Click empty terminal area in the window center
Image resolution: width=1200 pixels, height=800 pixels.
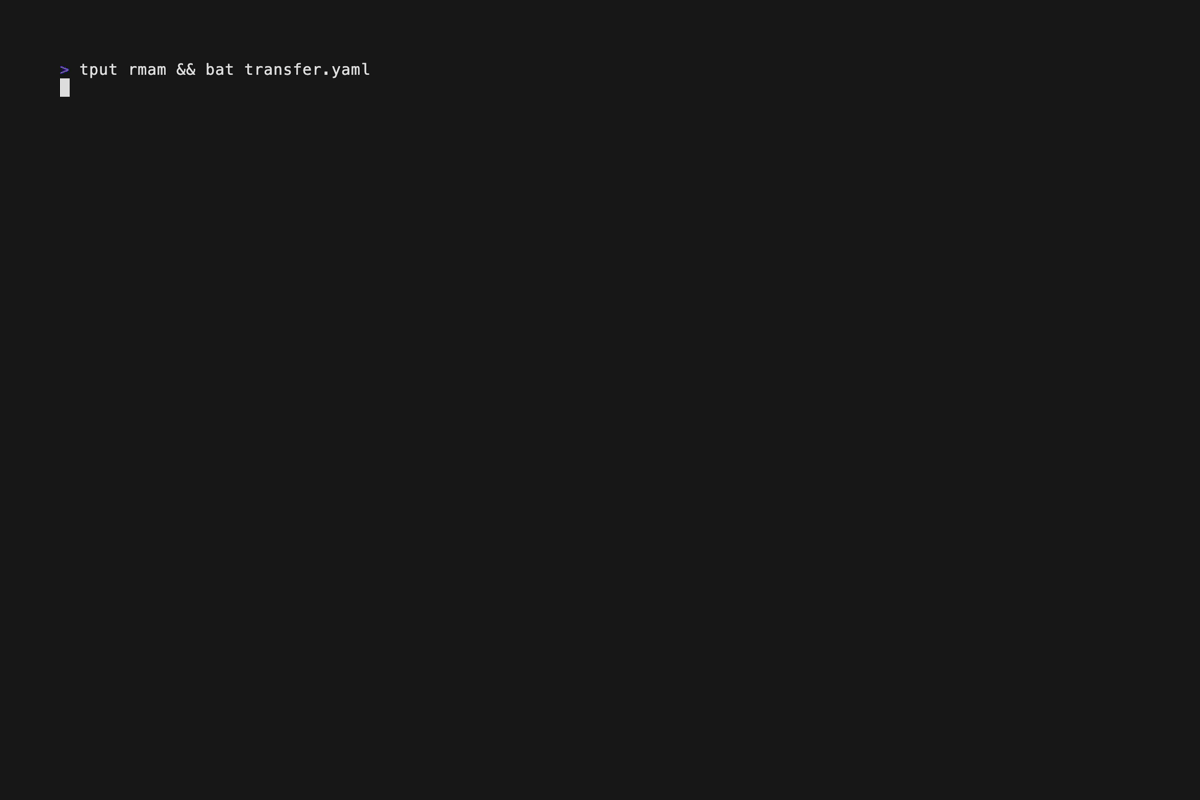coord(600,400)
